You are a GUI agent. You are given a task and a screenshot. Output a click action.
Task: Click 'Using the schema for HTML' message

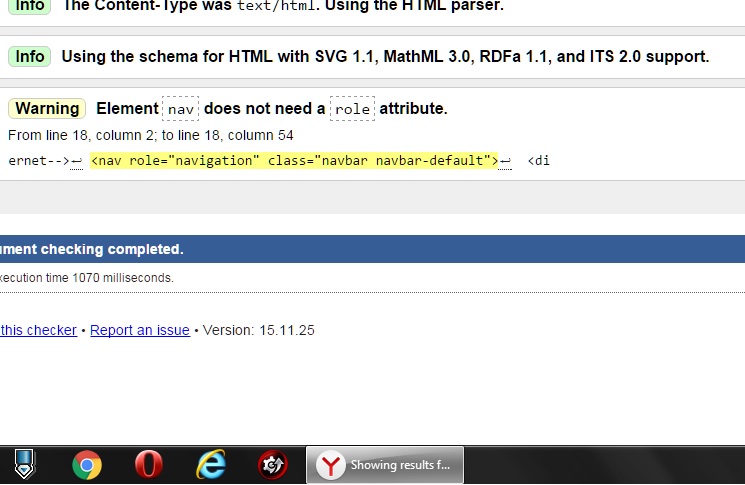click(x=385, y=57)
